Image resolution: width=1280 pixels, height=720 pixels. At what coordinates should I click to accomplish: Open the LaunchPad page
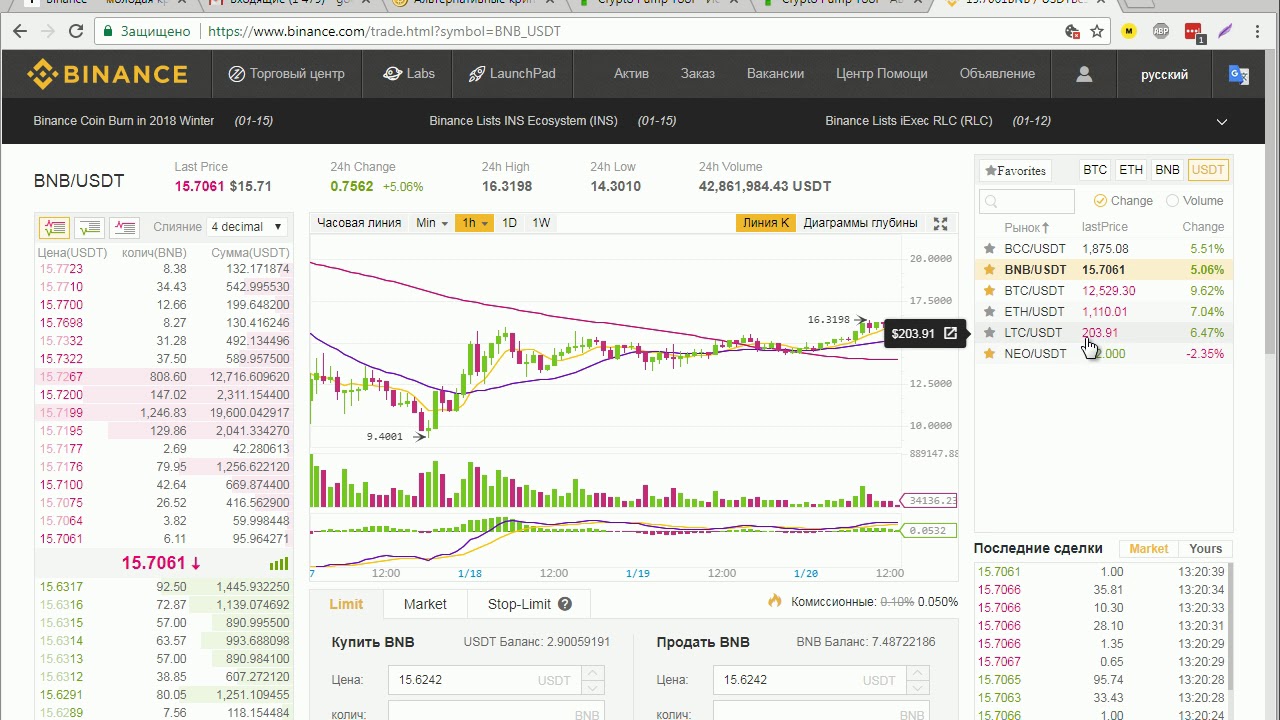tap(511, 74)
